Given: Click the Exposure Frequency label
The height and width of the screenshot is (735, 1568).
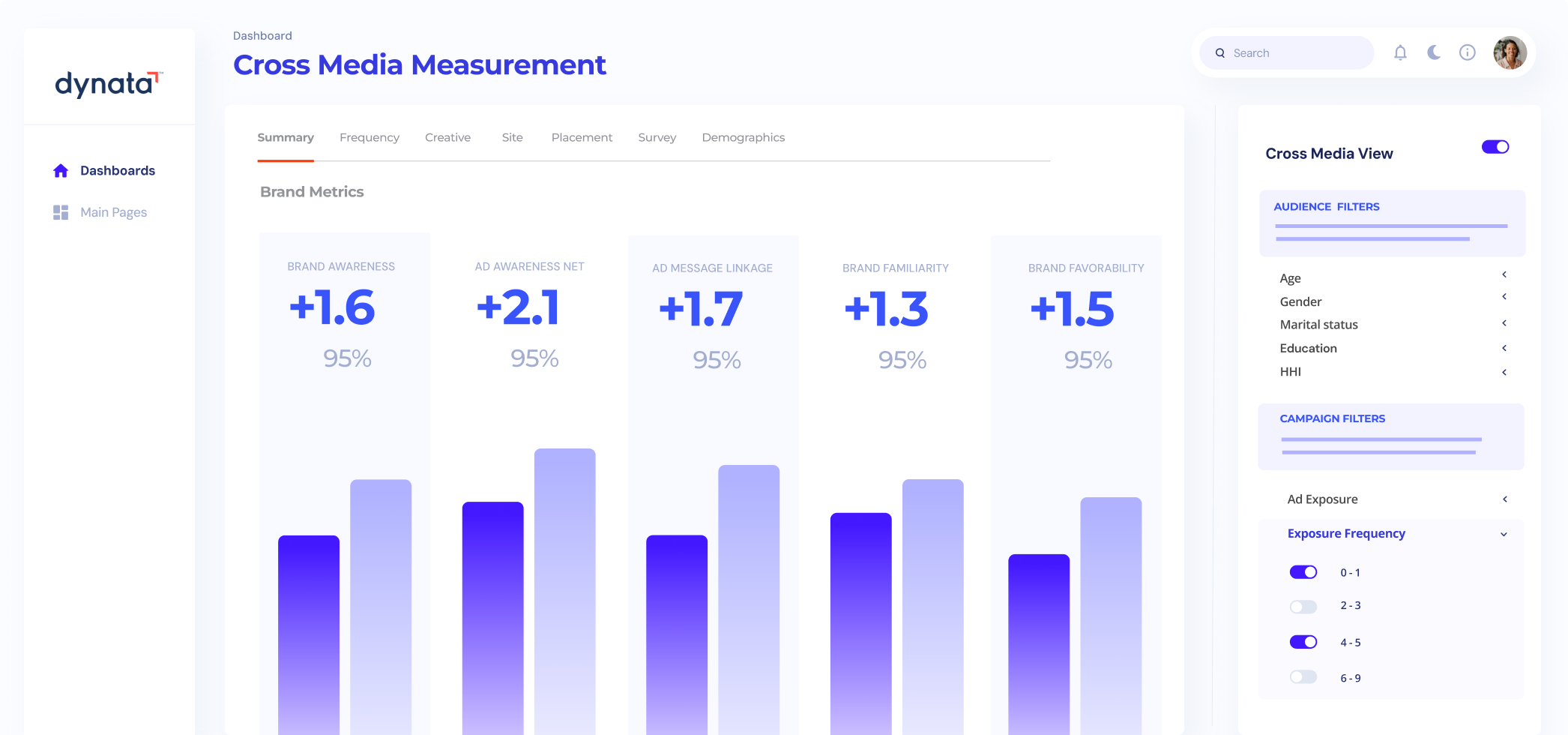Looking at the screenshot, I should [1346, 534].
